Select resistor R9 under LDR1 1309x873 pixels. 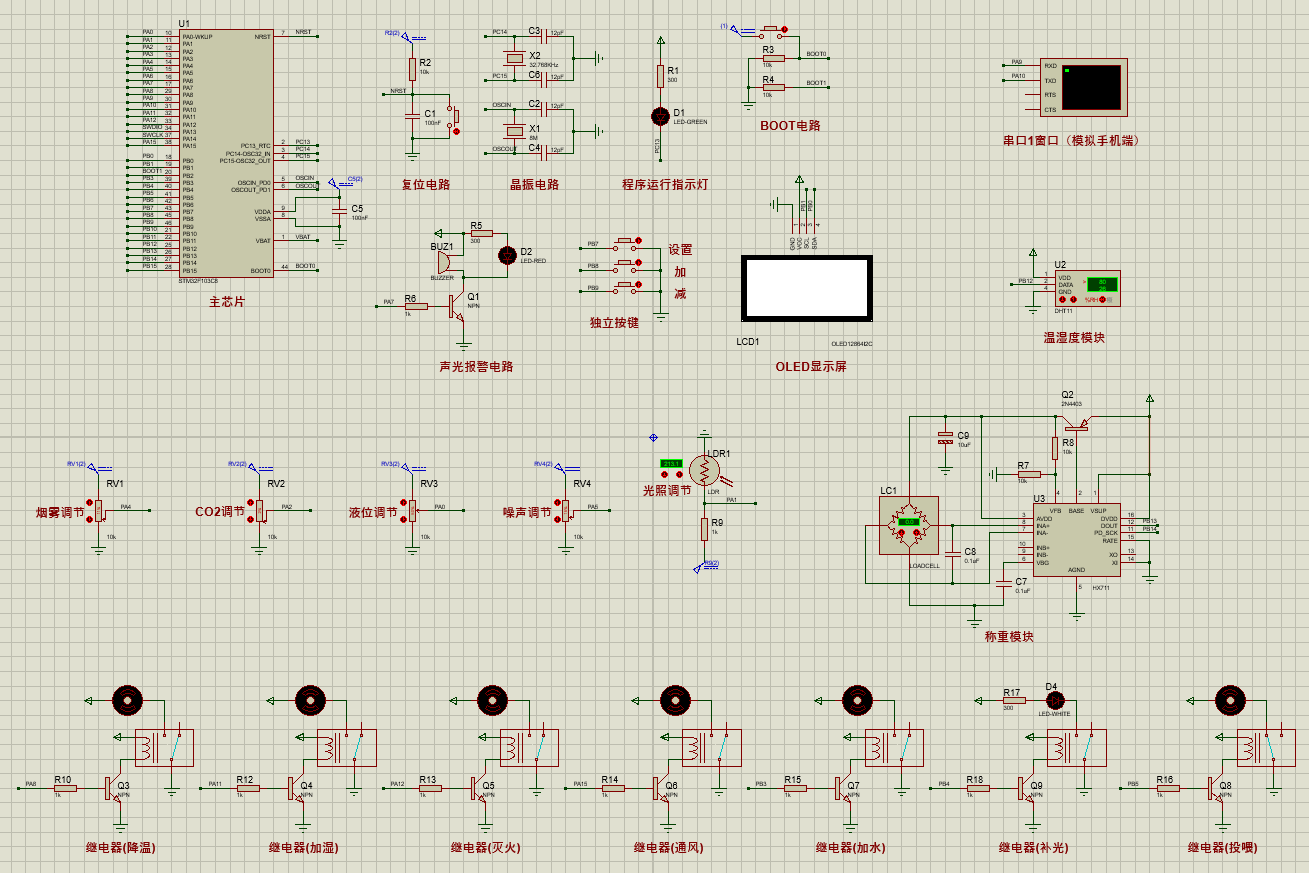(x=704, y=528)
